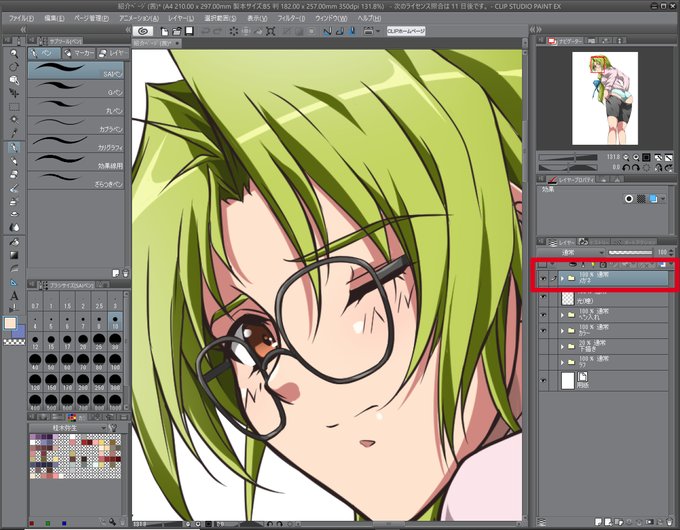Switch to the マーカー sub tool tab
This screenshot has width=680, height=530.
pos(79,53)
